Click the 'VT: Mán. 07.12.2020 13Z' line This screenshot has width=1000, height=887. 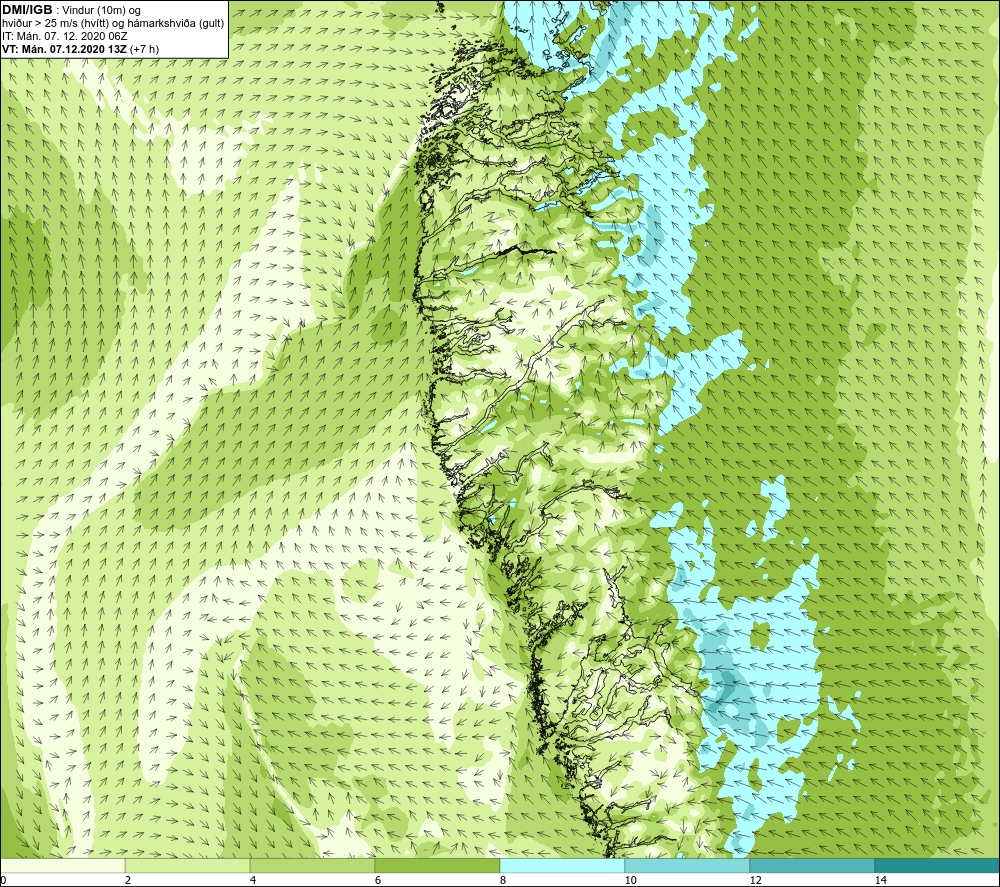point(64,49)
